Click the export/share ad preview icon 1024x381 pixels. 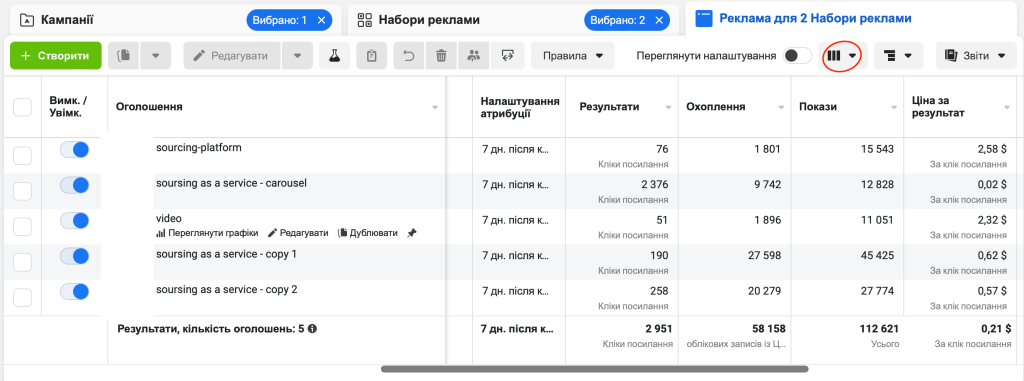pos(507,56)
